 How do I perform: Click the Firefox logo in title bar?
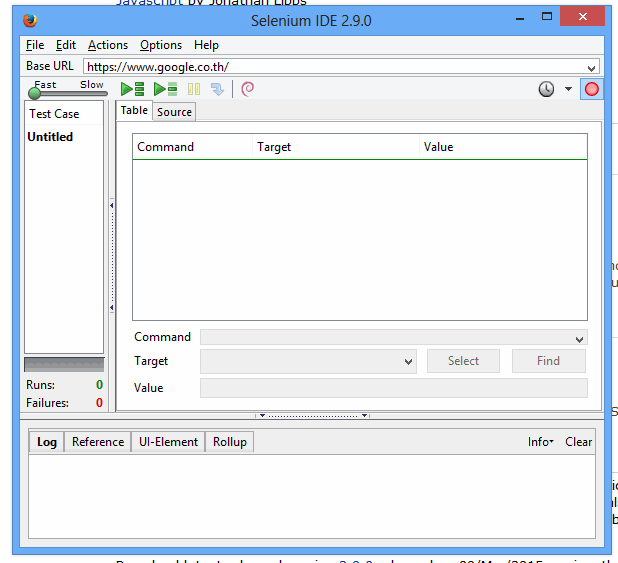click(x=30, y=20)
